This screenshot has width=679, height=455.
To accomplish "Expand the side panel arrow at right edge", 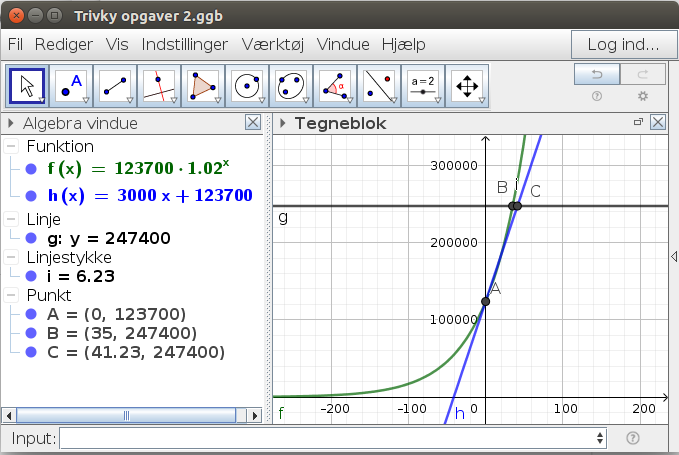I will click(674, 256).
